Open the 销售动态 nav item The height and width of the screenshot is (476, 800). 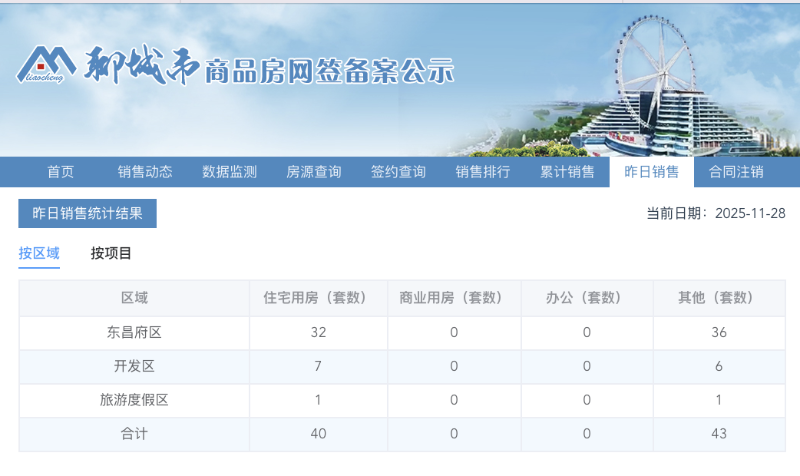click(145, 172)
